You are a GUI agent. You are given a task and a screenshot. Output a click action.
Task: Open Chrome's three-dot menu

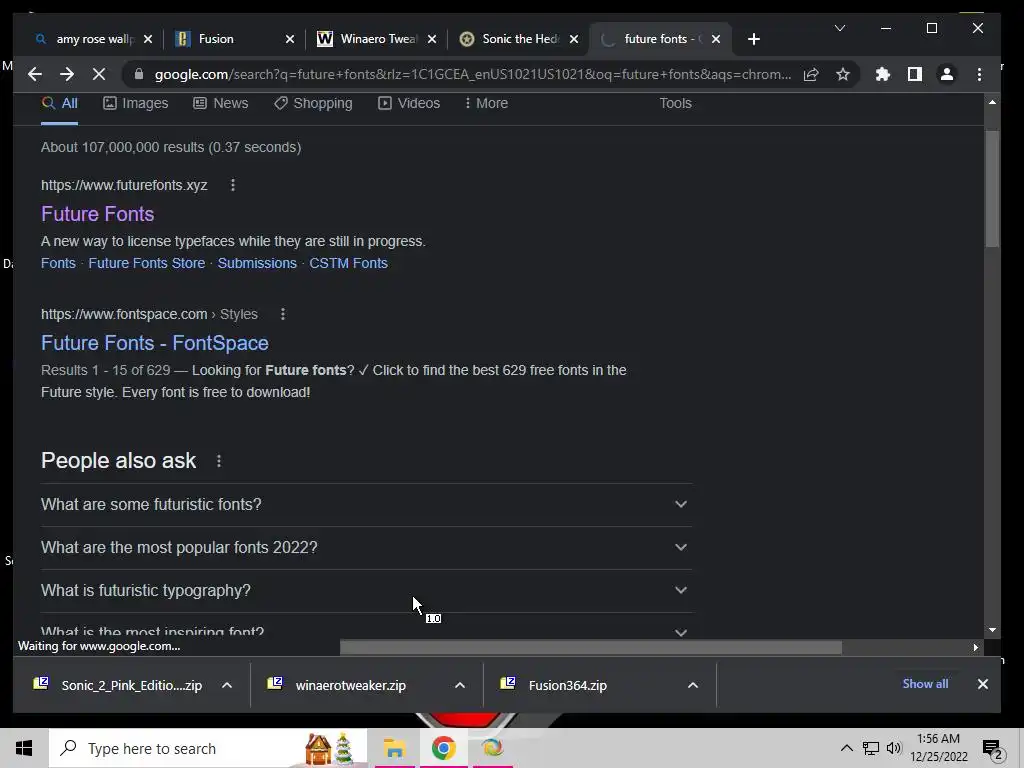click(979, 74)
